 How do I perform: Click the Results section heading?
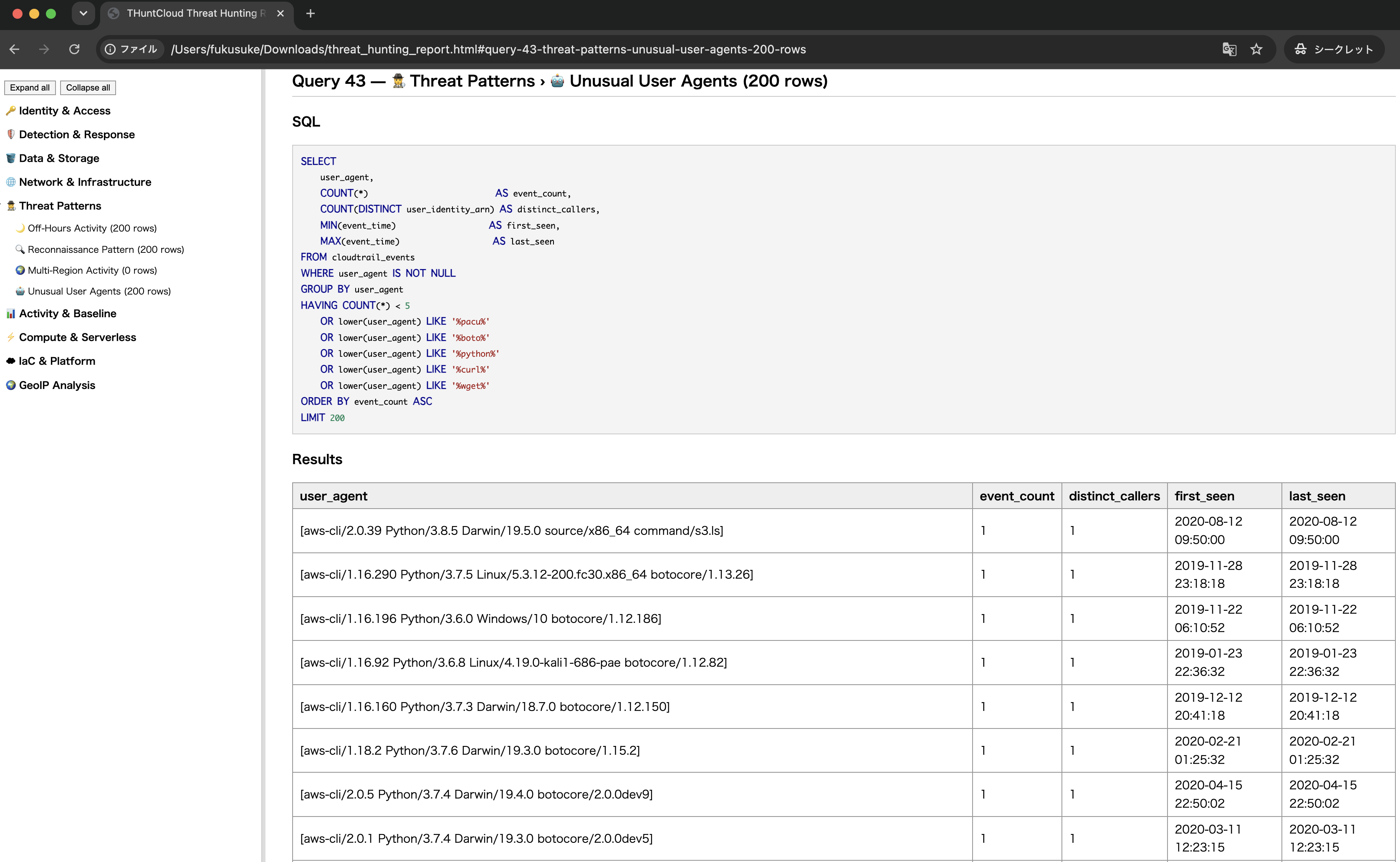[317, 459]
